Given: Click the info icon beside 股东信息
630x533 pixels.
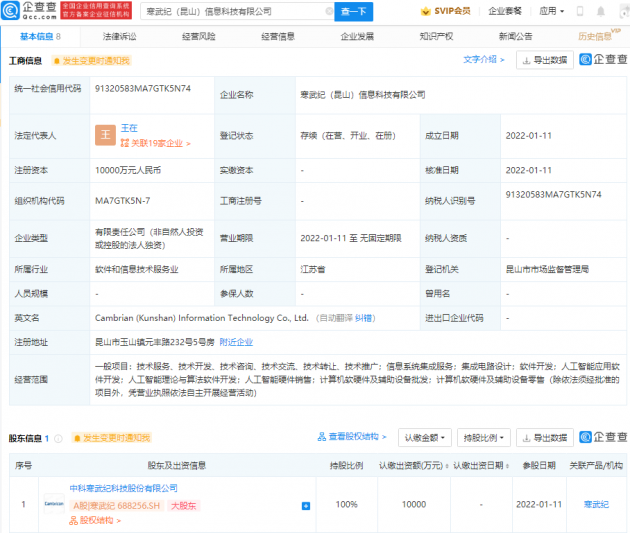Looking at the screenshot, I should tap(58, 438).
